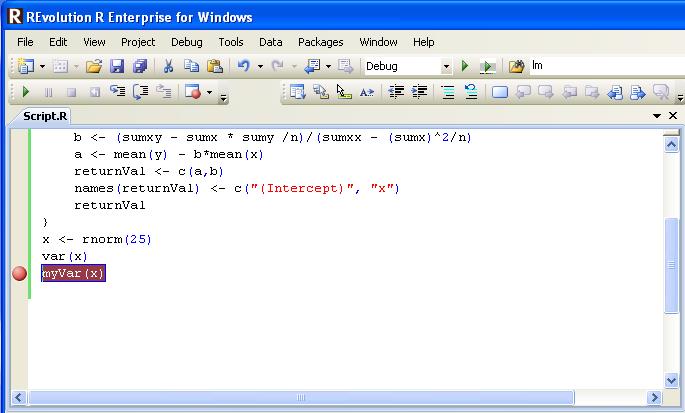Click the Open File folder icon
The width and height of the screenshot is (685, 413).
(94, 66)
